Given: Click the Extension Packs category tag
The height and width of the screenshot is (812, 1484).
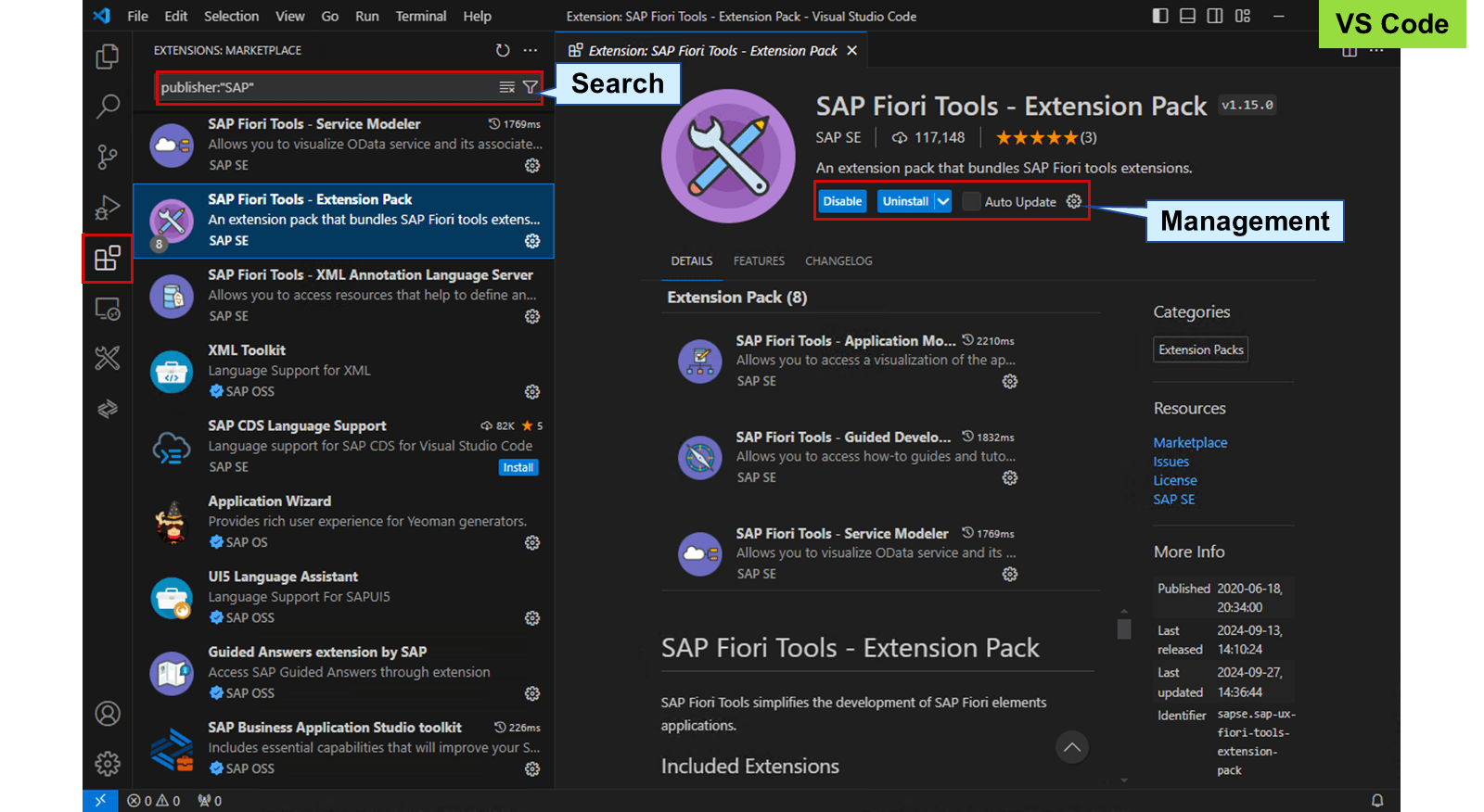Looking at the screenshot, I should click(x=1201, y=349).
